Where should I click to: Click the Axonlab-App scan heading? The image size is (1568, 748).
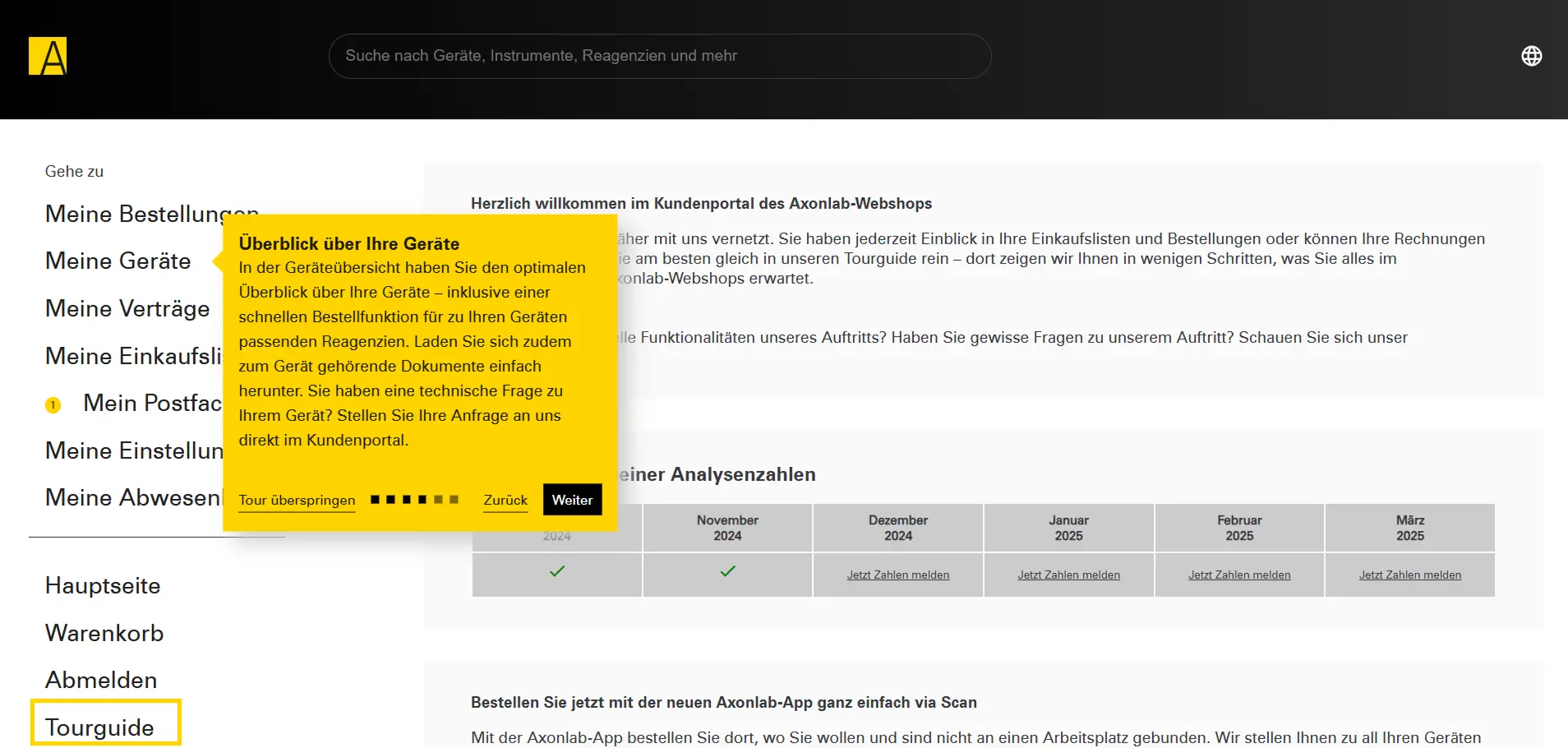click(x=723, y=702)
